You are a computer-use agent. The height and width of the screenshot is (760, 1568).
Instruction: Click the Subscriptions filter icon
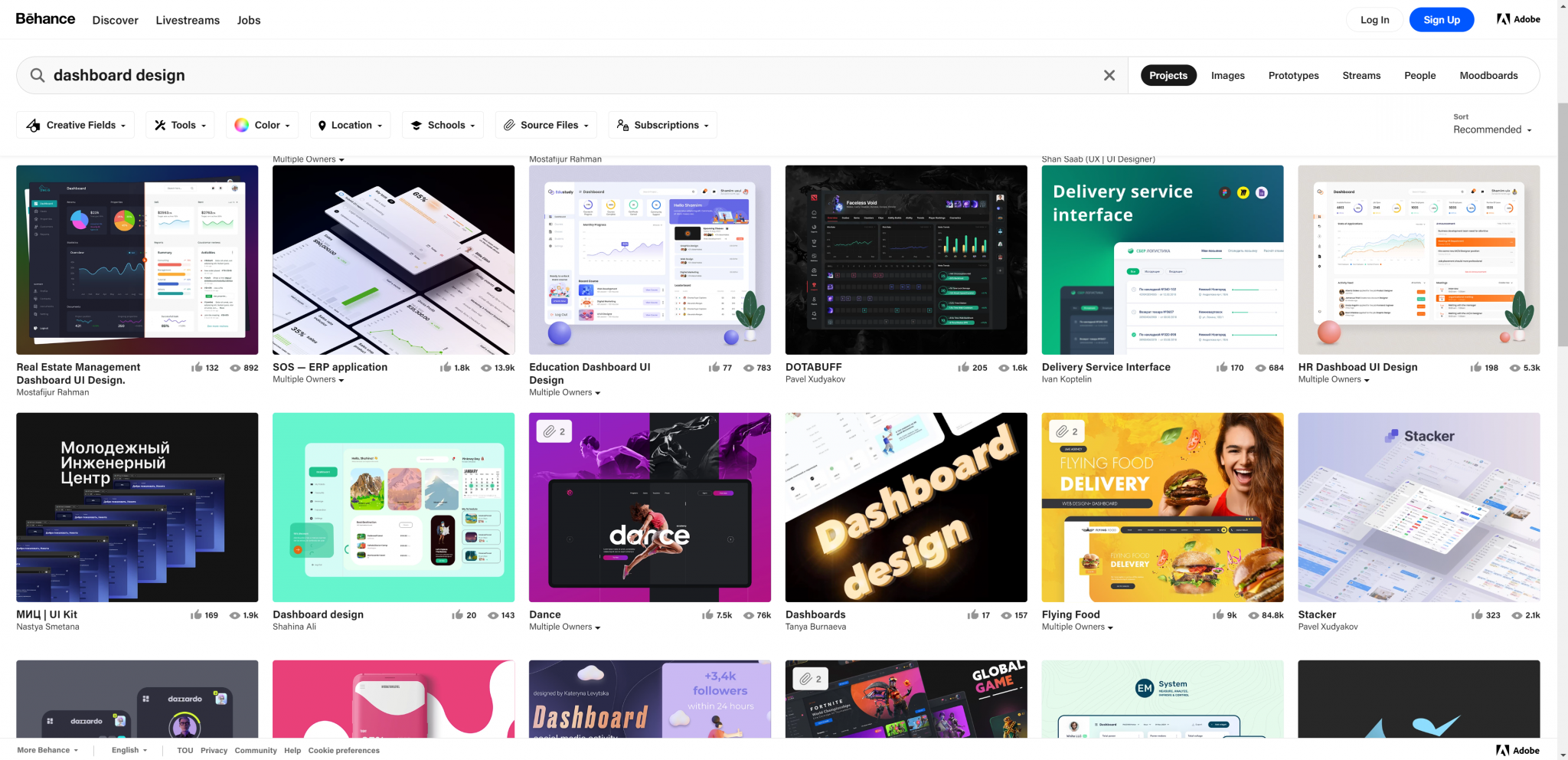coord(622,124)
